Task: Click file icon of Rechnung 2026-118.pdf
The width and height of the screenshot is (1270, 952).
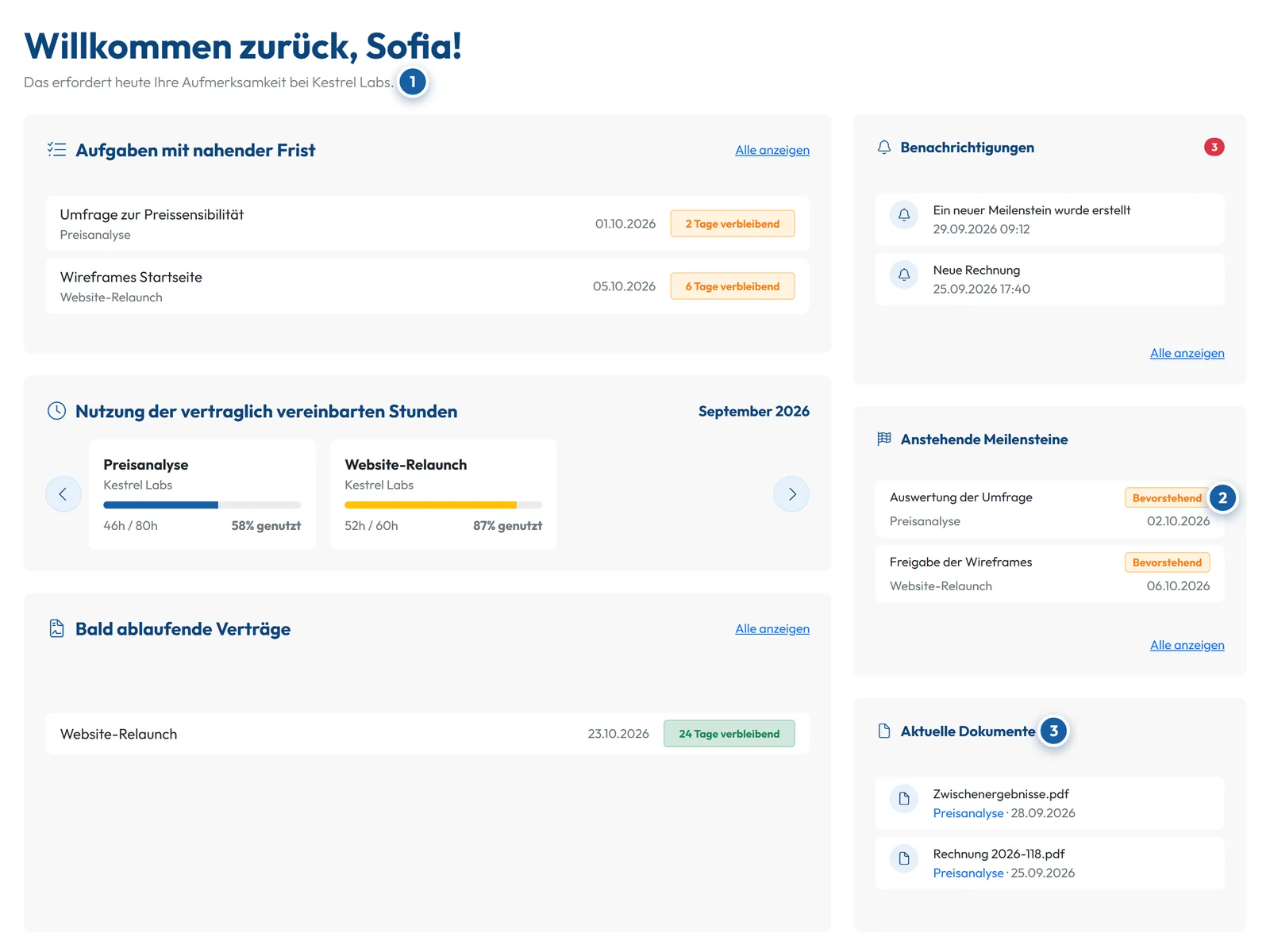Action: [x=904, y=858]
